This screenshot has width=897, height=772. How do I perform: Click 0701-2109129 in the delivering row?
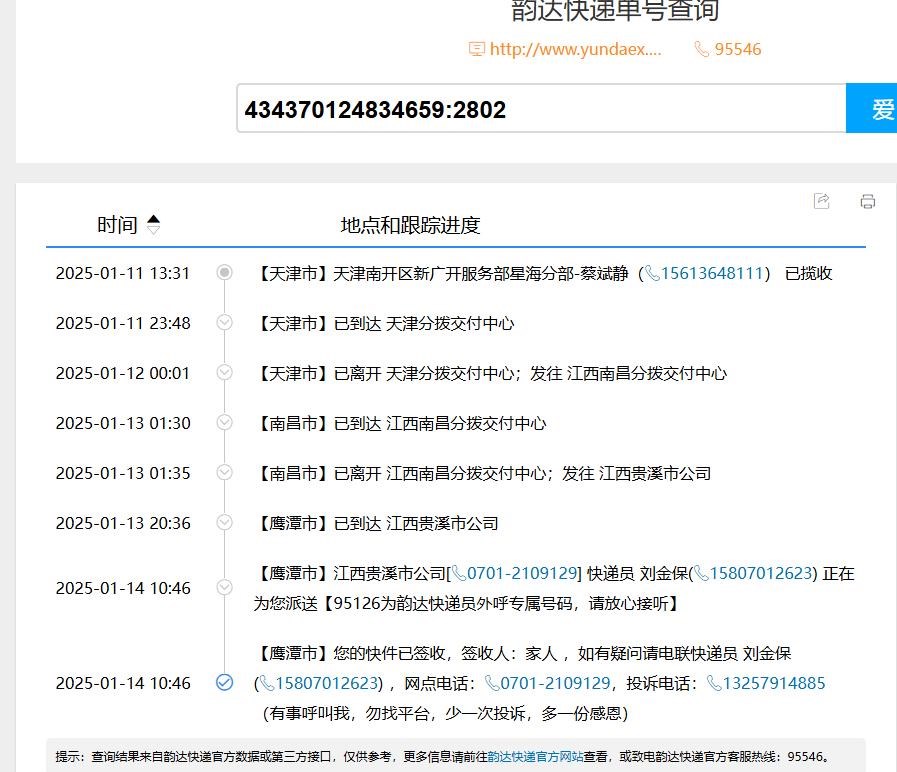pyautogui.click(x=522, y=573)
